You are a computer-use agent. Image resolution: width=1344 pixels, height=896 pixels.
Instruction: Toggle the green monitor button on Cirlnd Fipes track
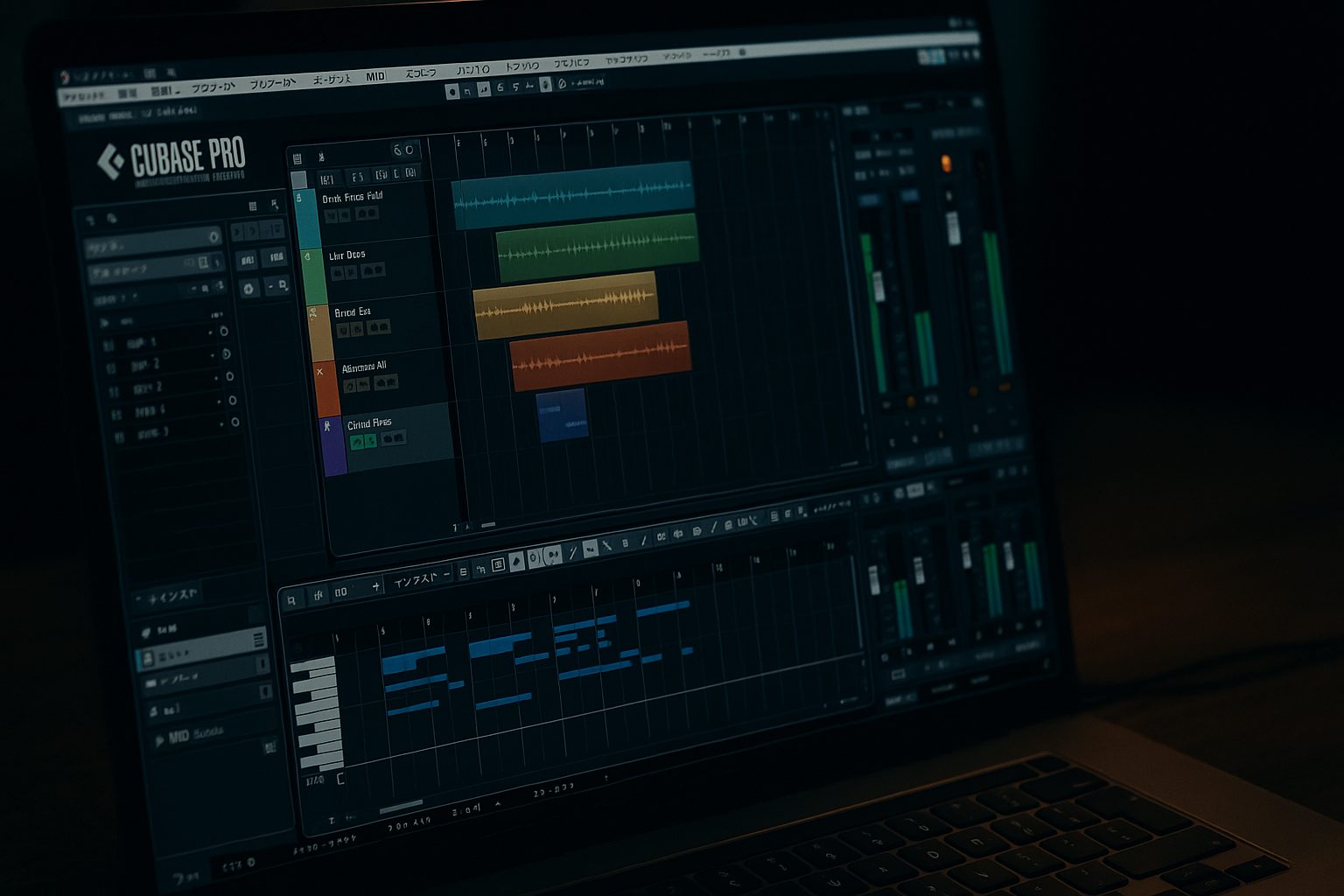pyautogui.click(x=357, y=443)
